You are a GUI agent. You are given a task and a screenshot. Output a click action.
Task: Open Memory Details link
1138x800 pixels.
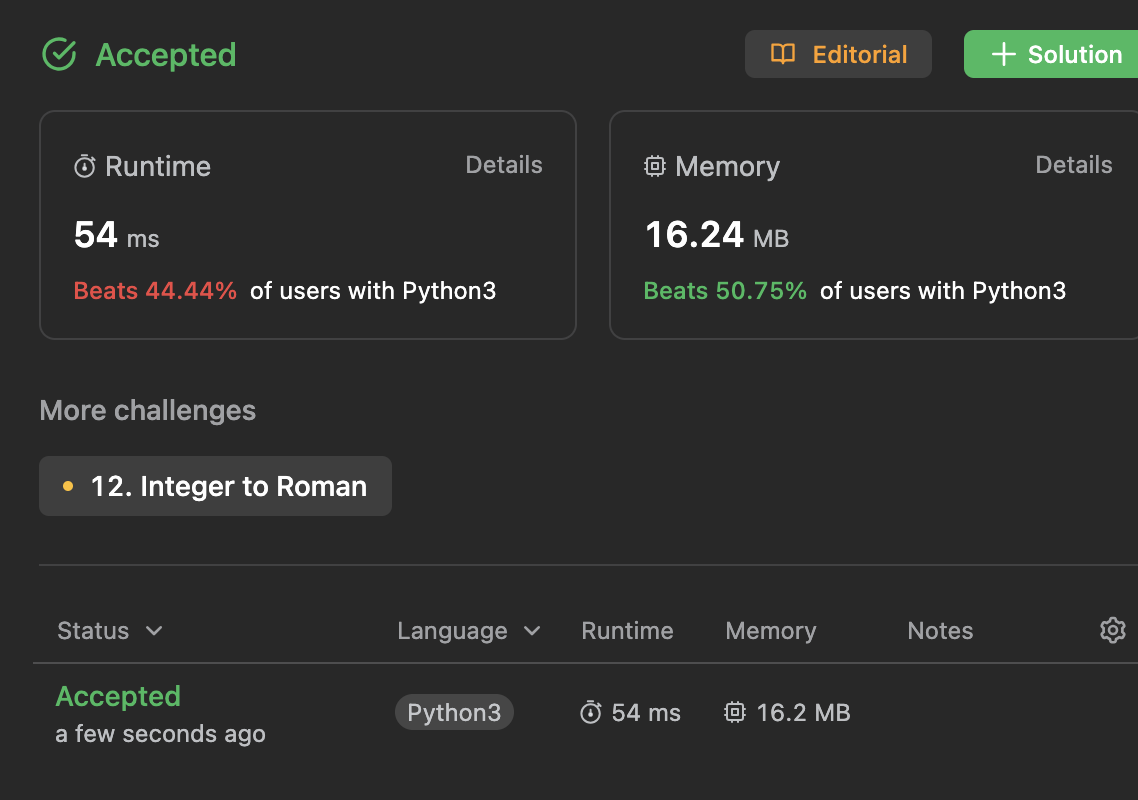pos(1074,165)
